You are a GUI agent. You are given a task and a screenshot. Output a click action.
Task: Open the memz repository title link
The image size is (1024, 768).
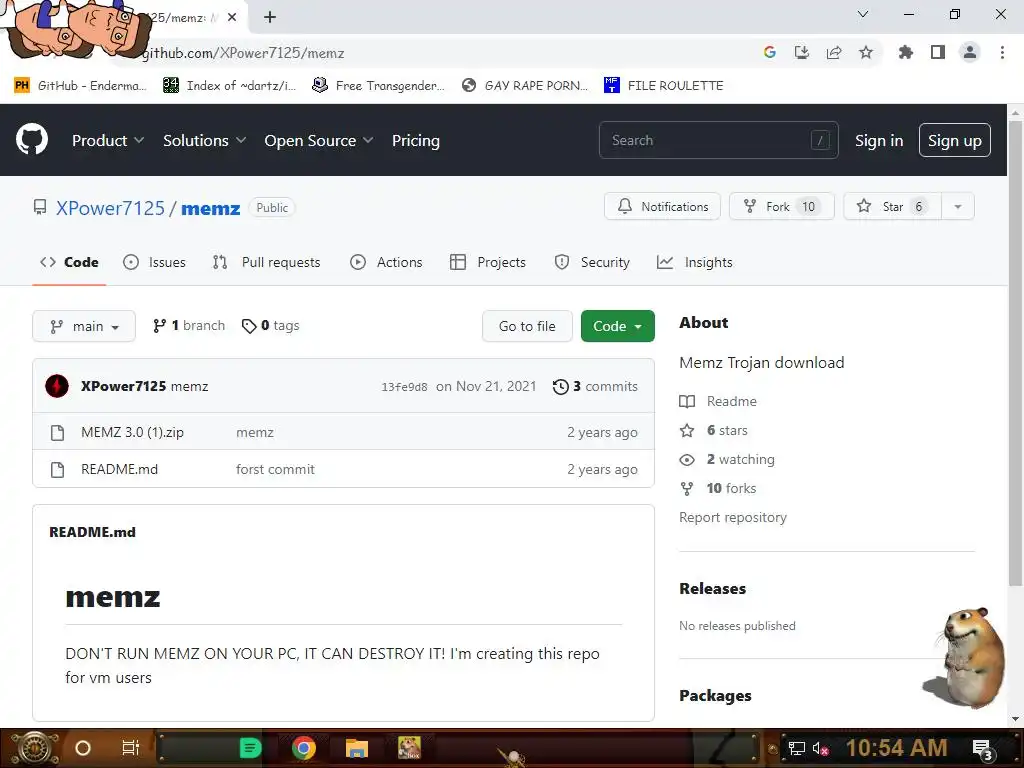210,208
